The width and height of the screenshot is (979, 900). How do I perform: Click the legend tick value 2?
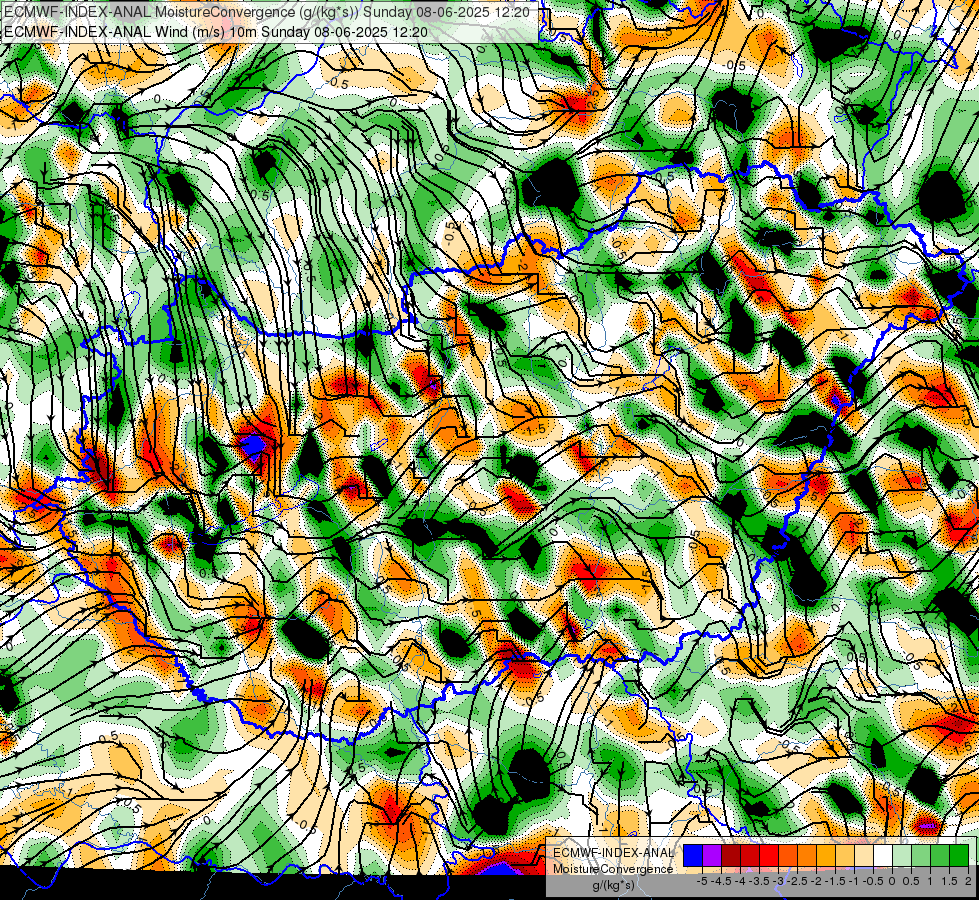pos(968,881)
